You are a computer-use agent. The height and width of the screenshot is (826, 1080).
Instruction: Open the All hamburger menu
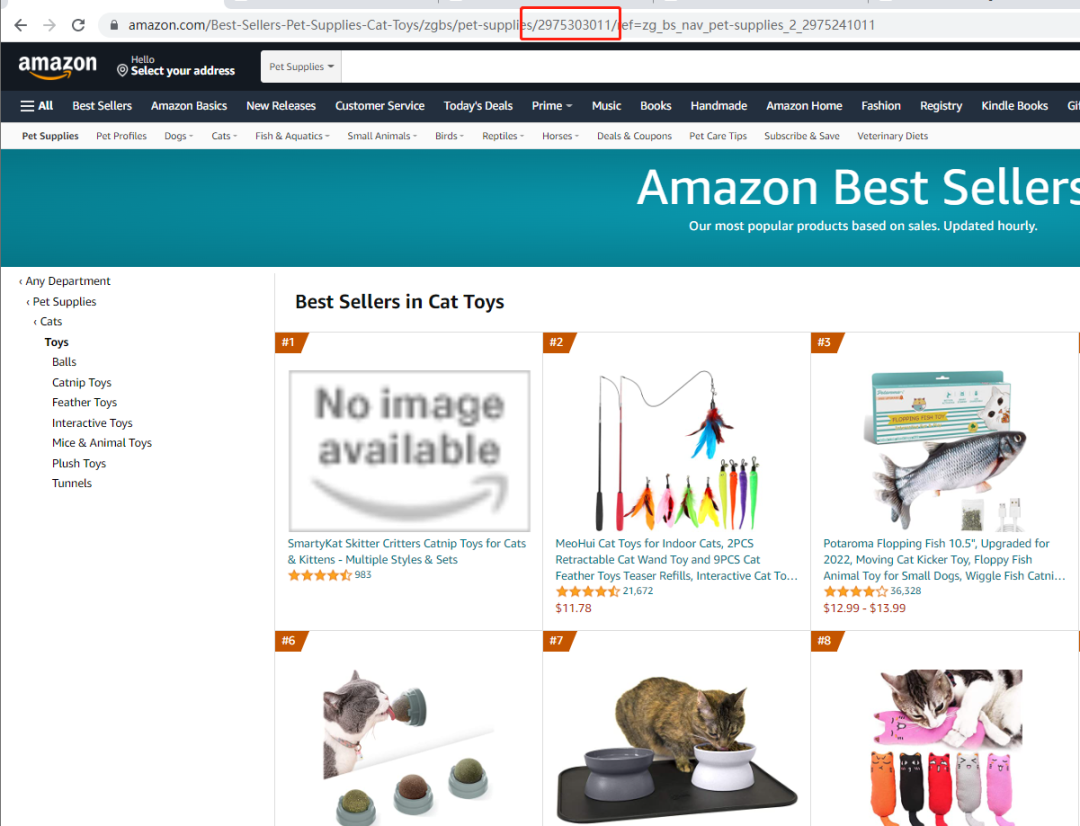click(37, 106)
